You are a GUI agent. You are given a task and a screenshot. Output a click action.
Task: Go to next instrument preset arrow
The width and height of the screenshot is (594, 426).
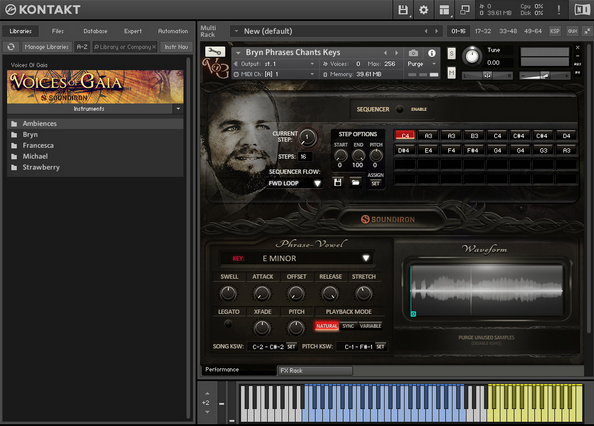(x=396, y=53)
